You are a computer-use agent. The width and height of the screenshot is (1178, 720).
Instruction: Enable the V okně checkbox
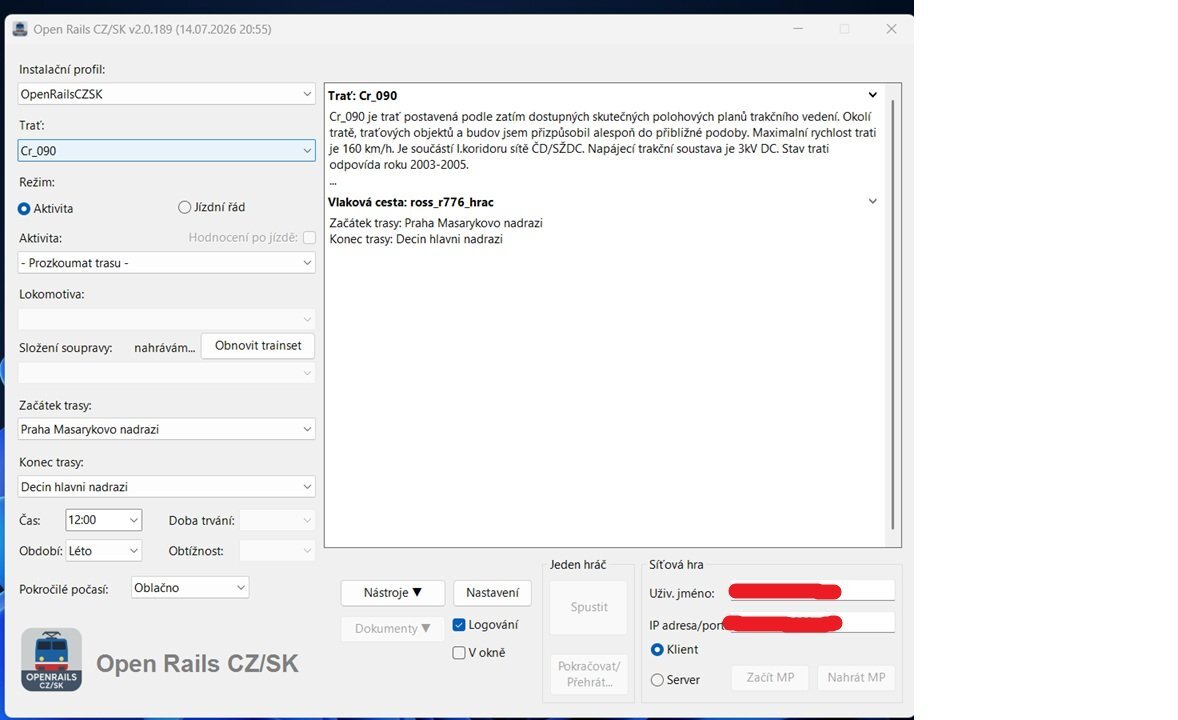459,652
